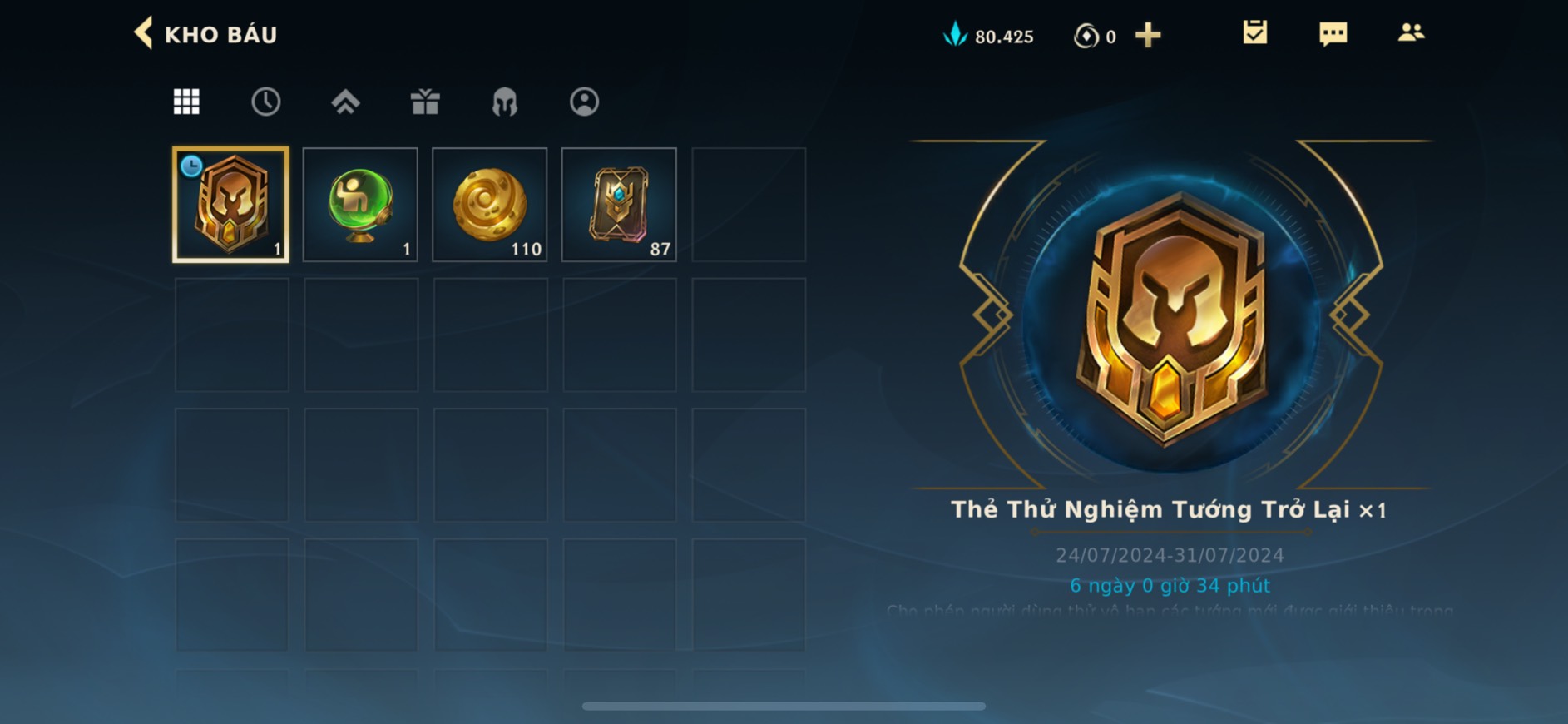Viewport: 1568px width, 724px height.
Task: Tap the coin currency showing 0
Action: (1095, 36)
